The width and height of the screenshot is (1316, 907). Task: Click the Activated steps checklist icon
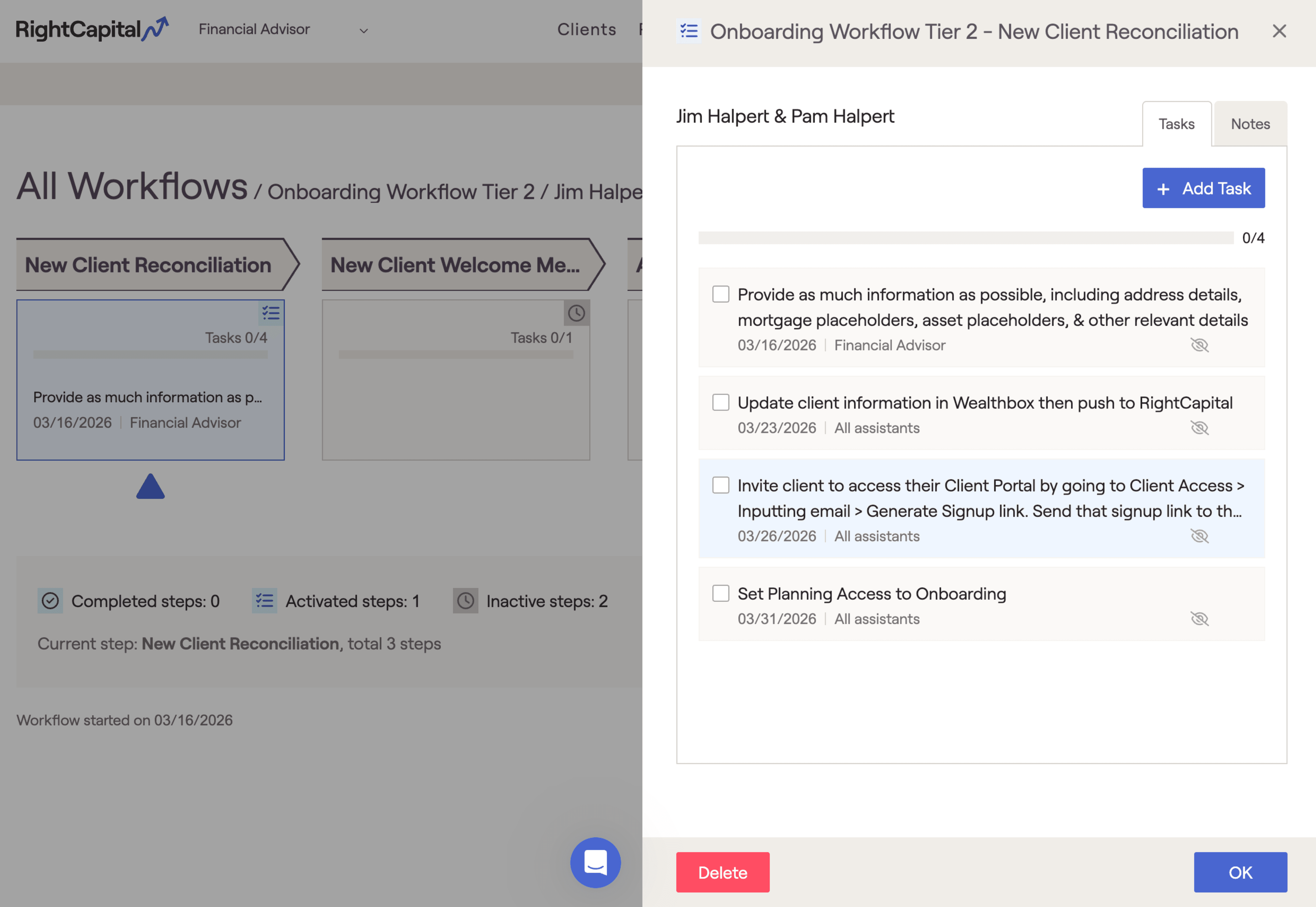(x=264, y=601)
